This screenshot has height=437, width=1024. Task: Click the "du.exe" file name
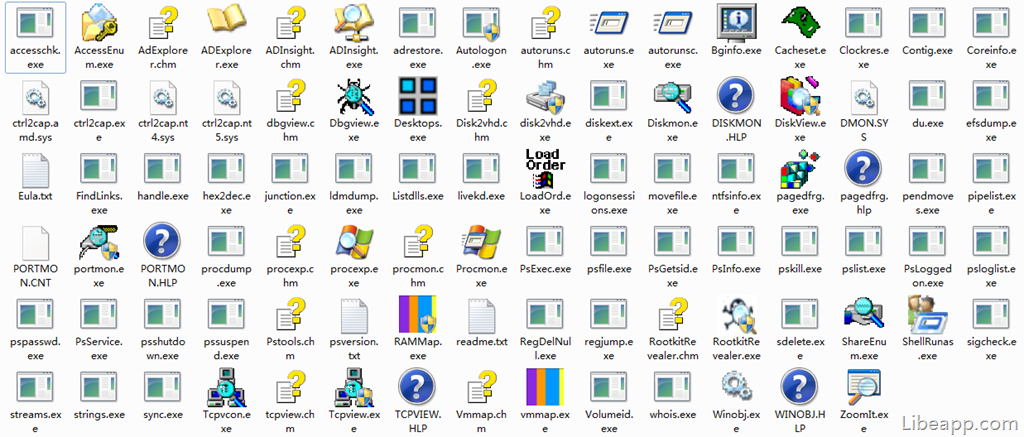[927, 123]
